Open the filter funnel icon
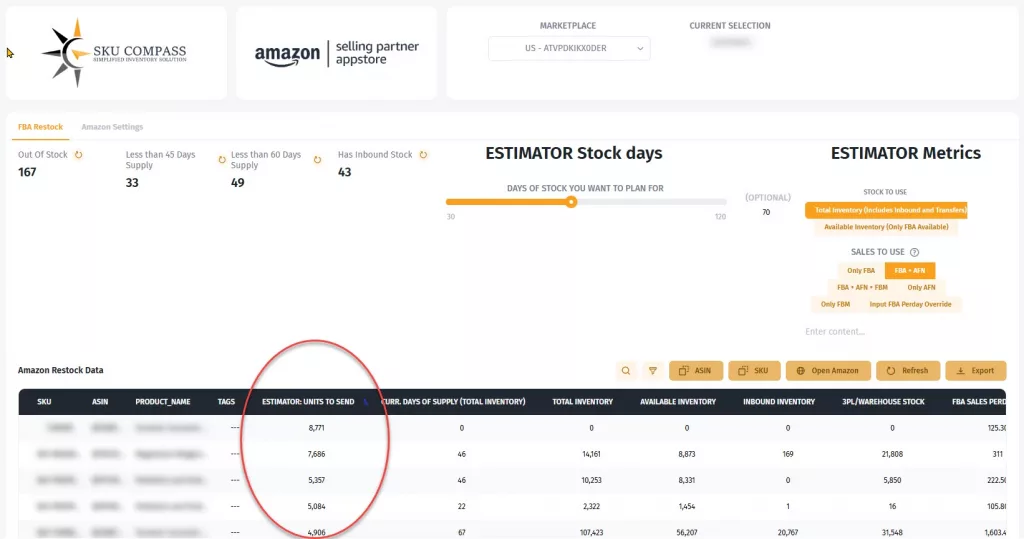The image size is (1024, 539). click(x=652, y=371)
